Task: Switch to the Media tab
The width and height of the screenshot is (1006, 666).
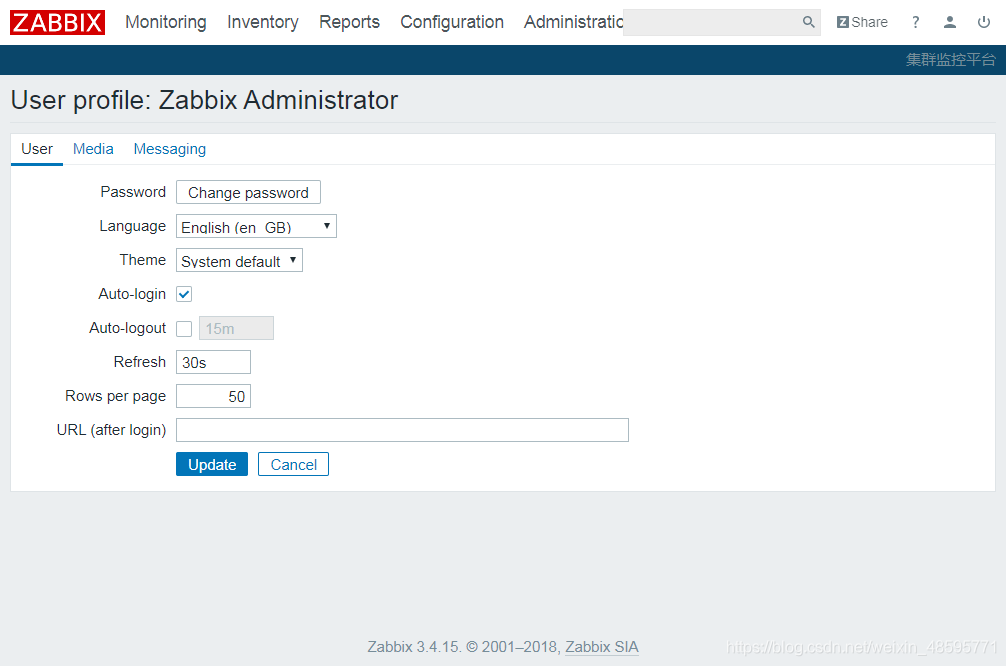Action: [93, 149]
